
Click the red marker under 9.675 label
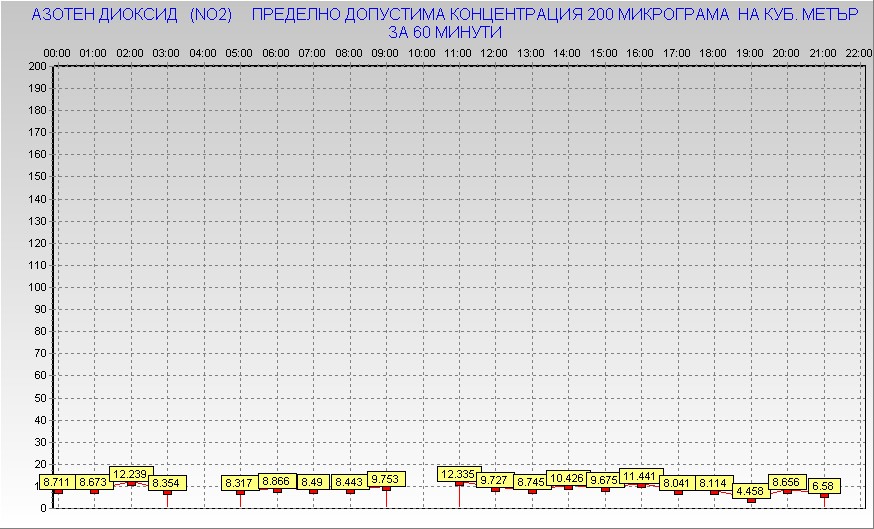(605, 489)
